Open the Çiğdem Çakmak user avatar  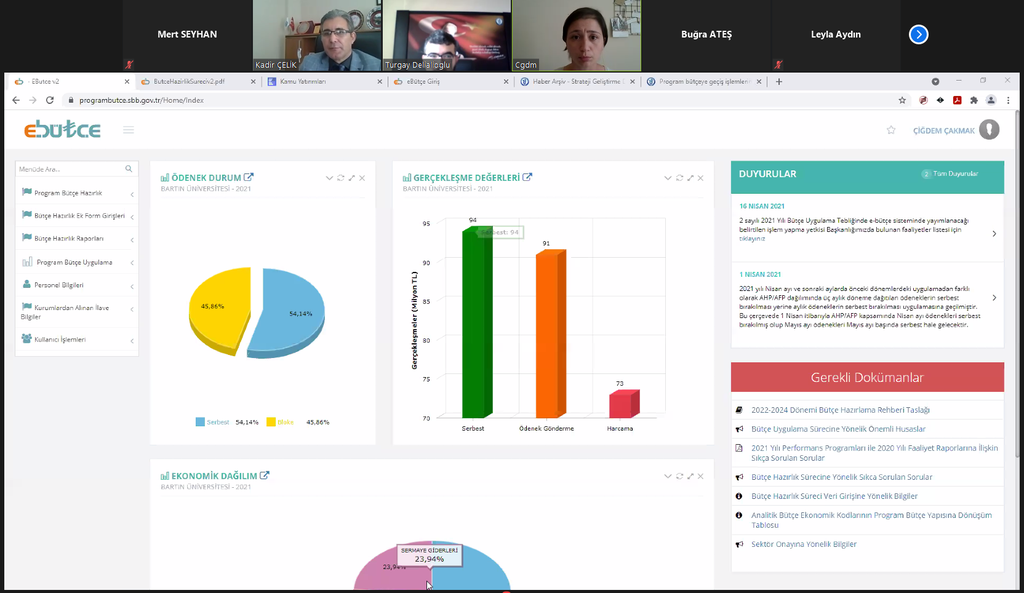[989, 130]
